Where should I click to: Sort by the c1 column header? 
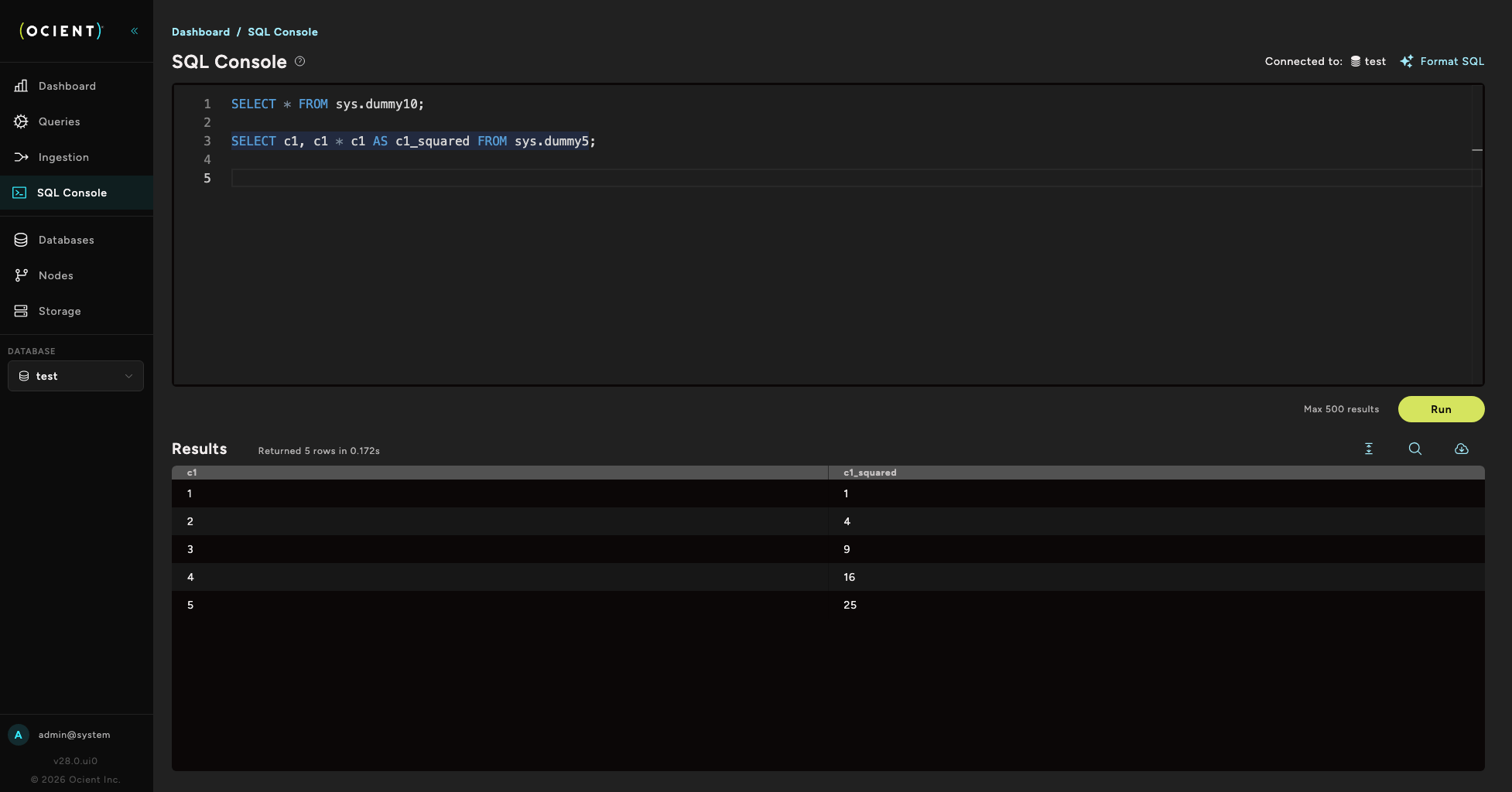[500, 473]
